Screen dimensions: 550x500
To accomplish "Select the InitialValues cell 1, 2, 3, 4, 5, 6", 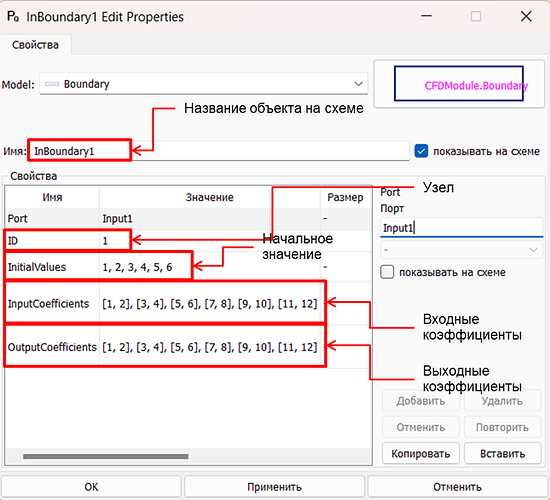I will coord(210,267).
